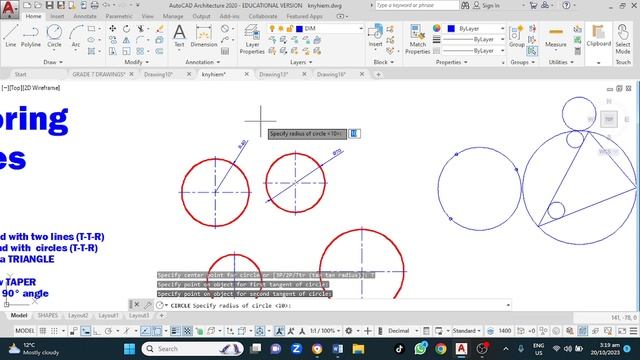640x360 pixels.
Task: Click the Plot printer icon
Action: pyautogui.click(x=94, y=5)
